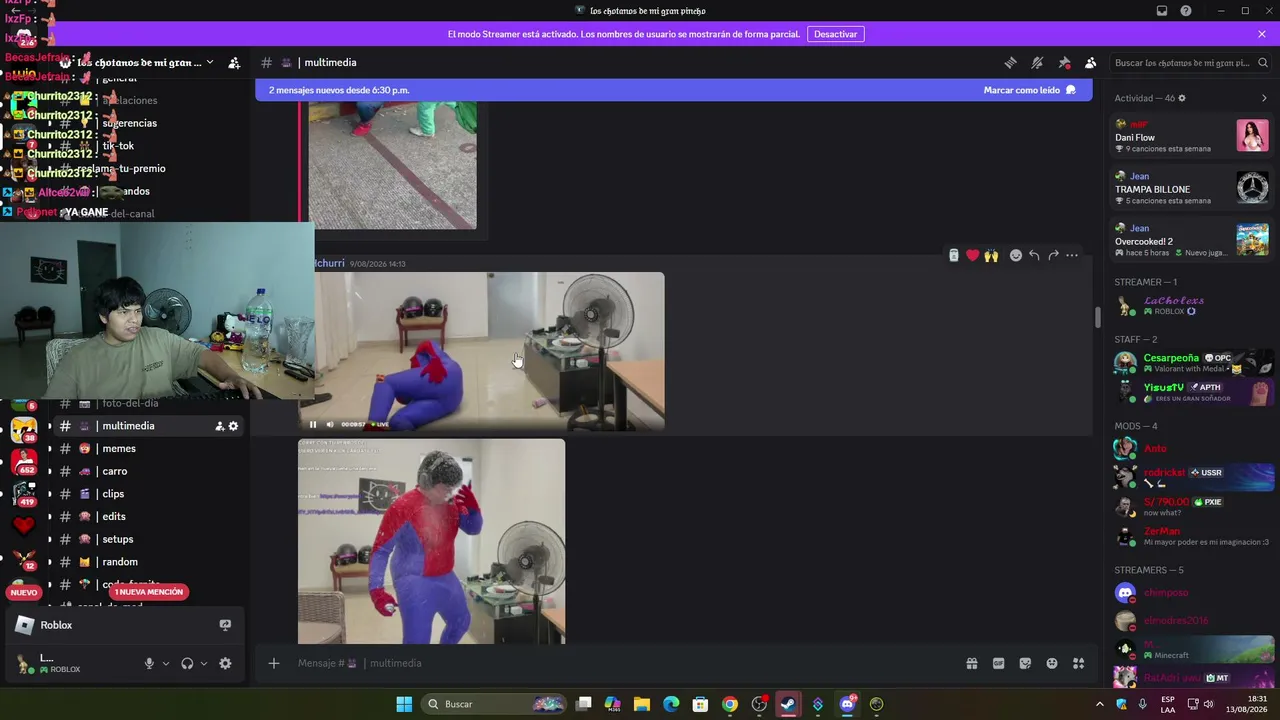Open Google Chrome from the taskbar
Viewport: 1280px width, 720px height.
pos(730,704)
